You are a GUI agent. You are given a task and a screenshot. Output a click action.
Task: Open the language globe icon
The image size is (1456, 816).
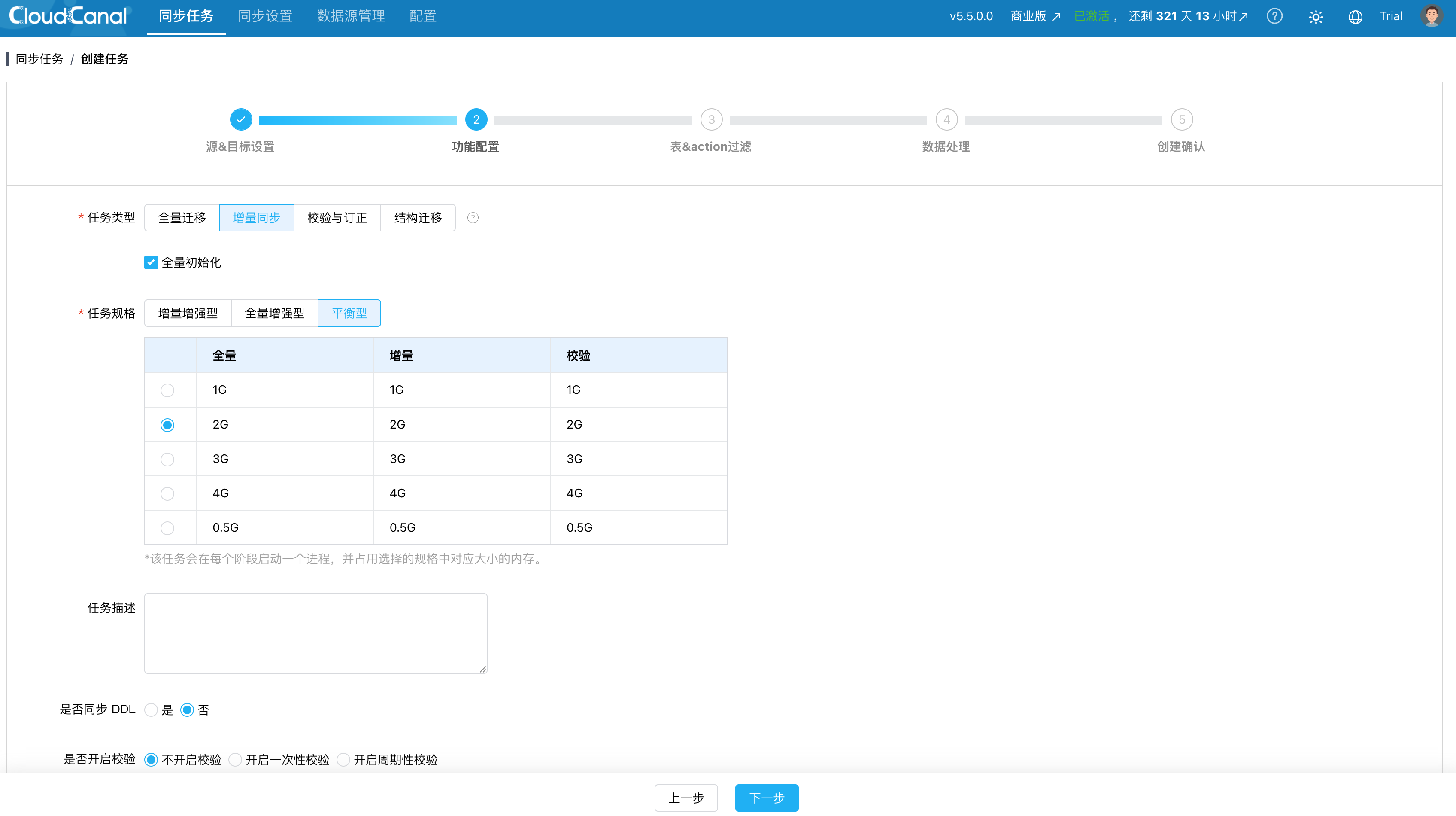[x=1355, y=17]
